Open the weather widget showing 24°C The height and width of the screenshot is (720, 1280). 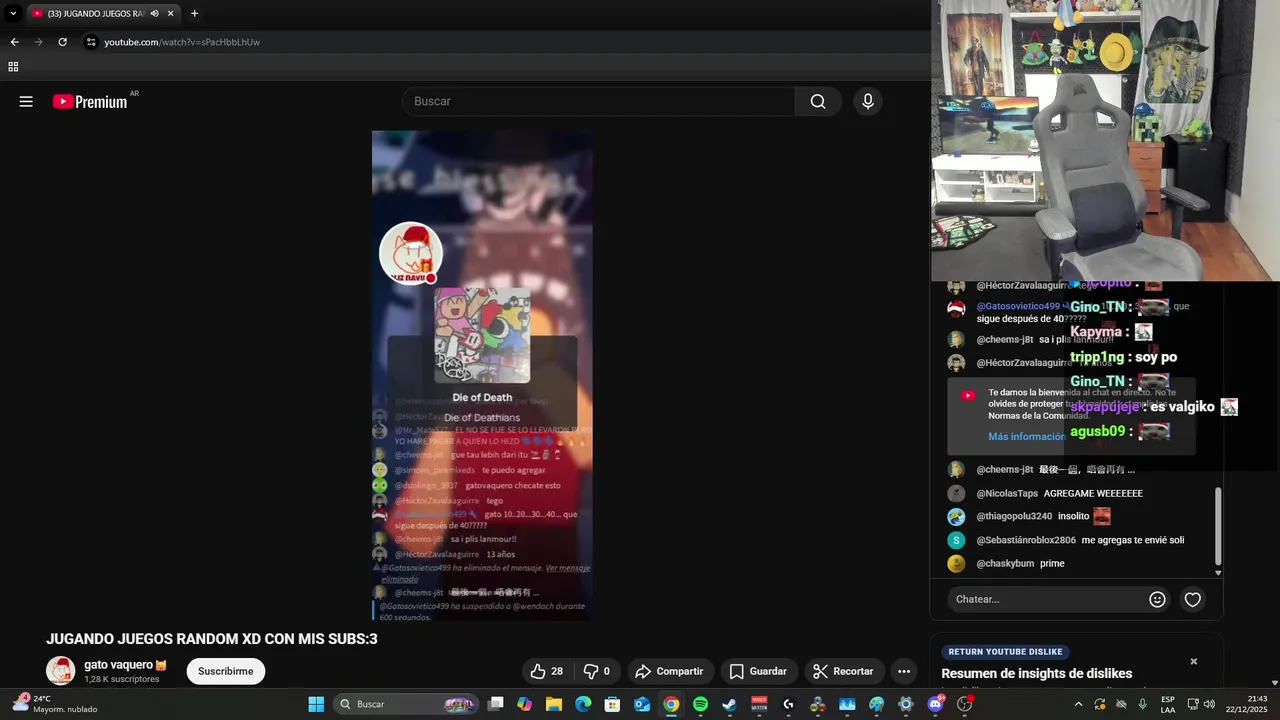coord(56,704)
